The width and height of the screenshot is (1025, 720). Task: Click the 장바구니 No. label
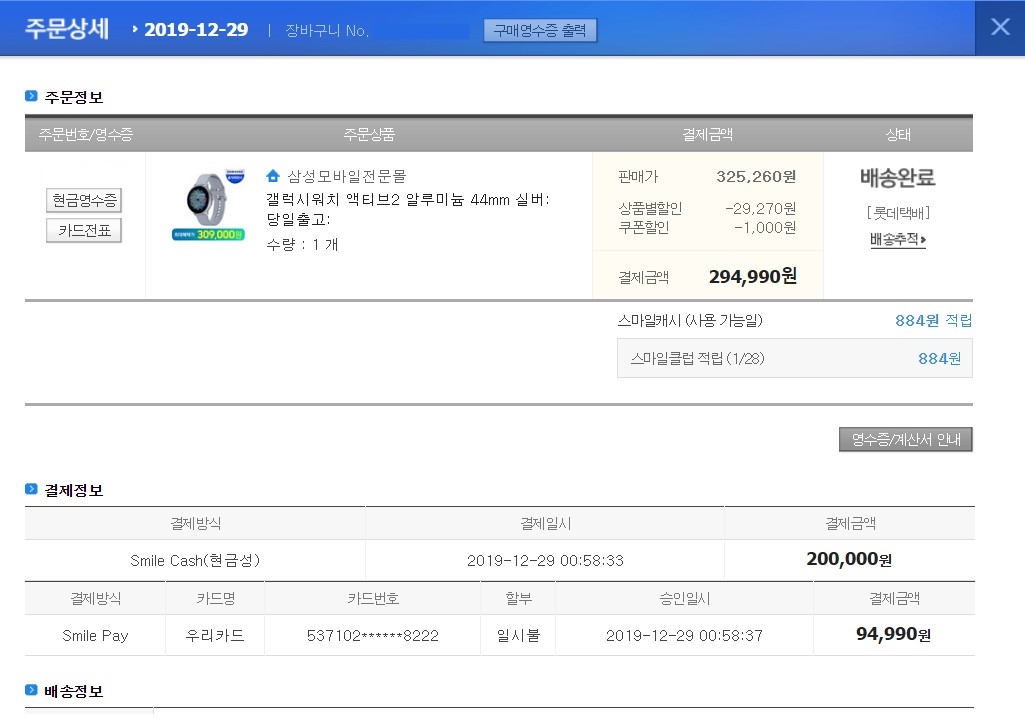[x=327, y=31]
